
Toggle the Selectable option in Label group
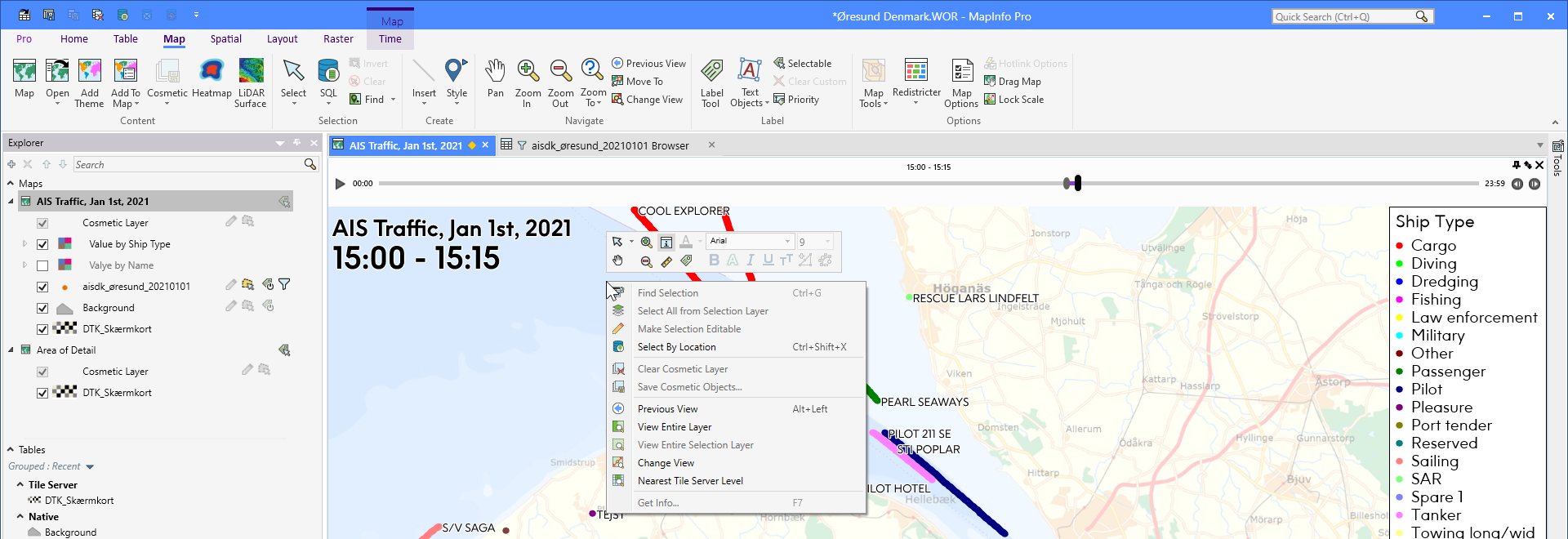tap(802, 63)
